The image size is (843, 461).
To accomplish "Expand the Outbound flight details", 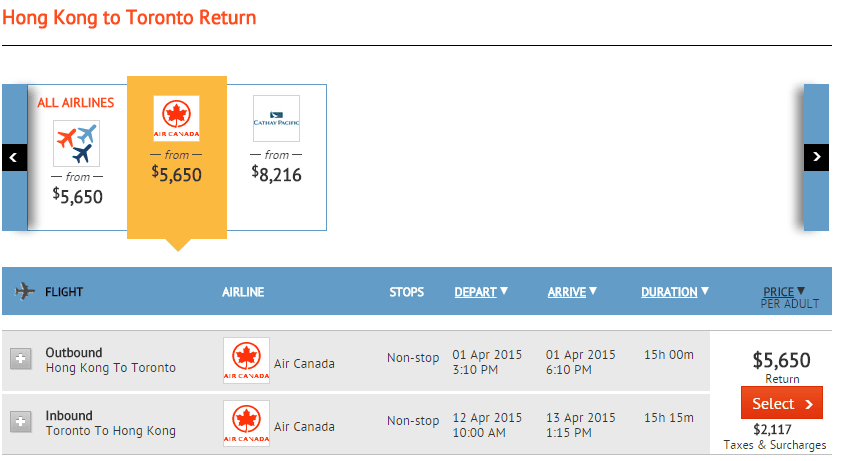I will [20, 359].
